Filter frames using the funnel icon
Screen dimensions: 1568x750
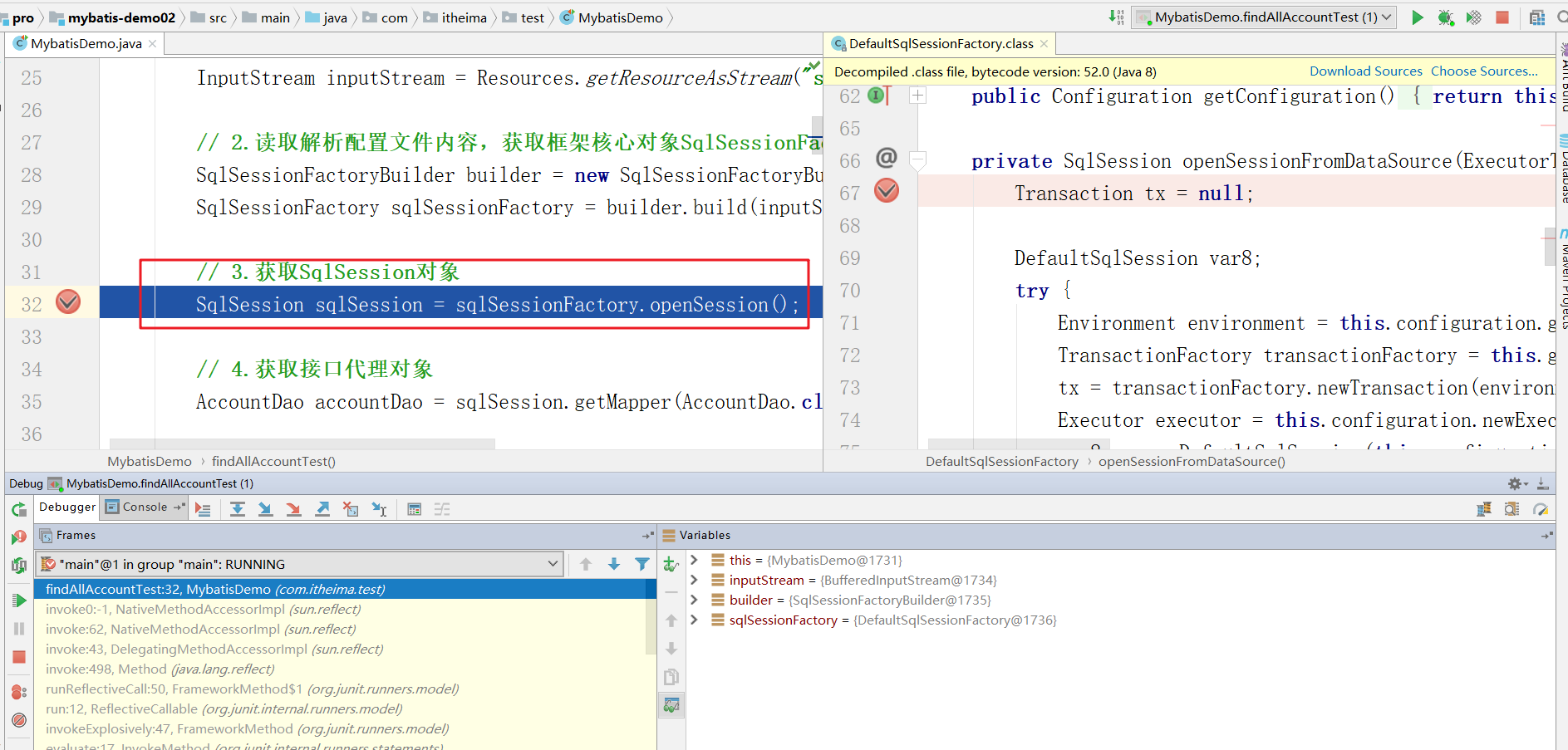click(642, 565)
